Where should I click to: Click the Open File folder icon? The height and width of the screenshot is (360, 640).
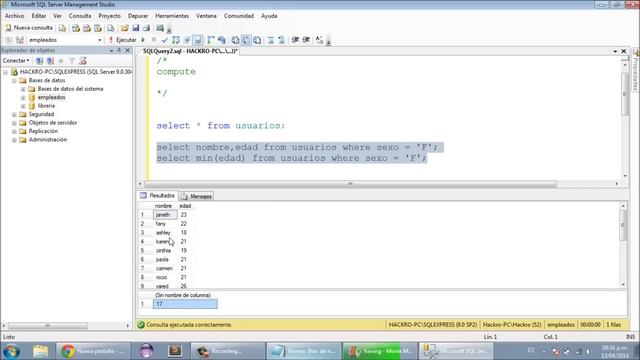[x=124, y=28]
